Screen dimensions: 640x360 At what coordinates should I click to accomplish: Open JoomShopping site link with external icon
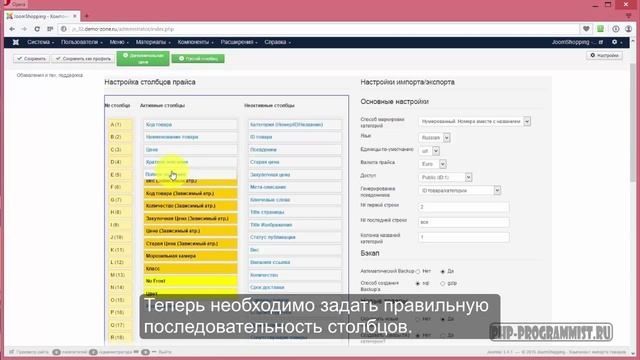click(x=577, y=42)
